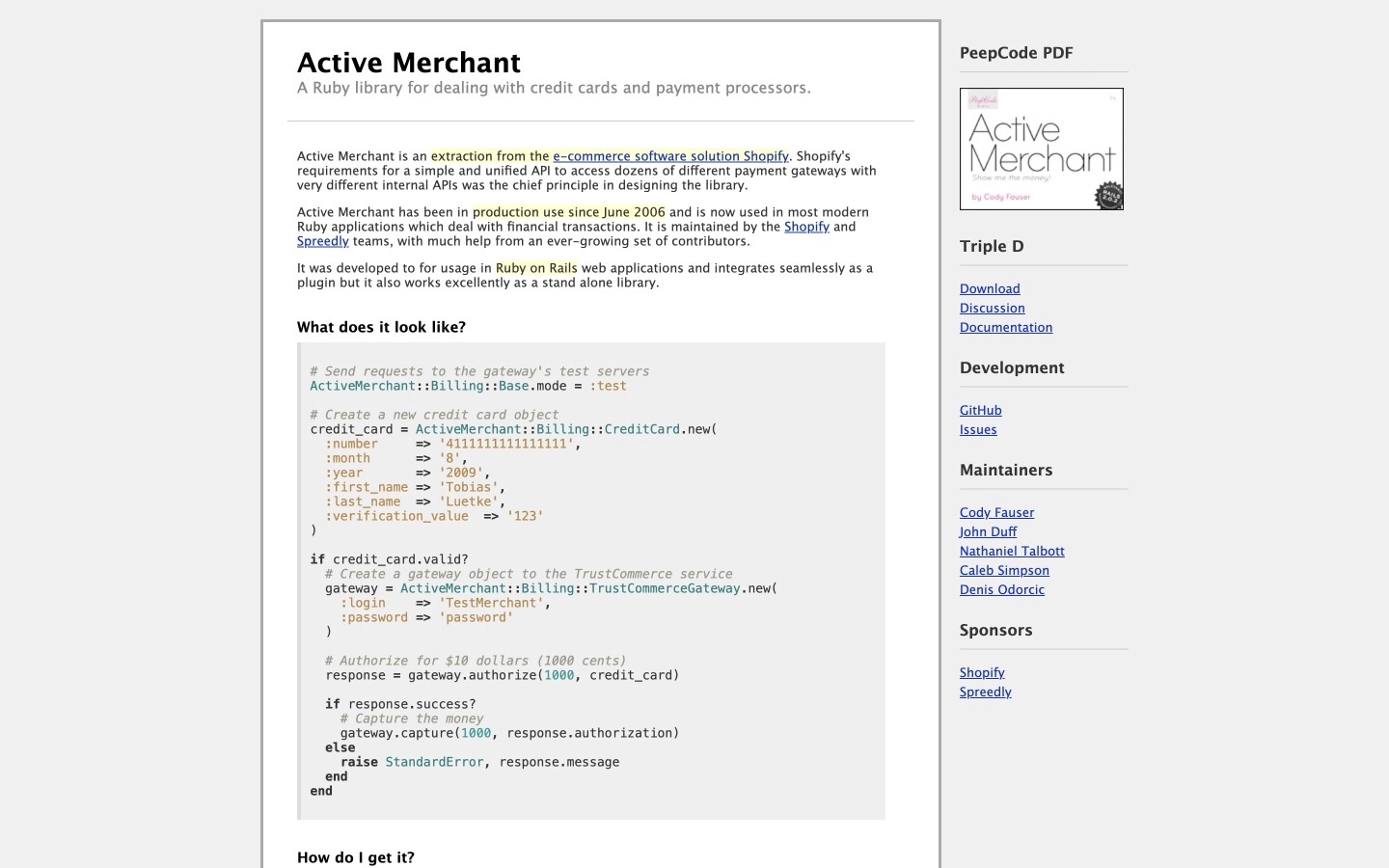This screenshot has width=1389, height=868.
Task: Click the 'gateway.capture' code line
Action: point(509,733)
